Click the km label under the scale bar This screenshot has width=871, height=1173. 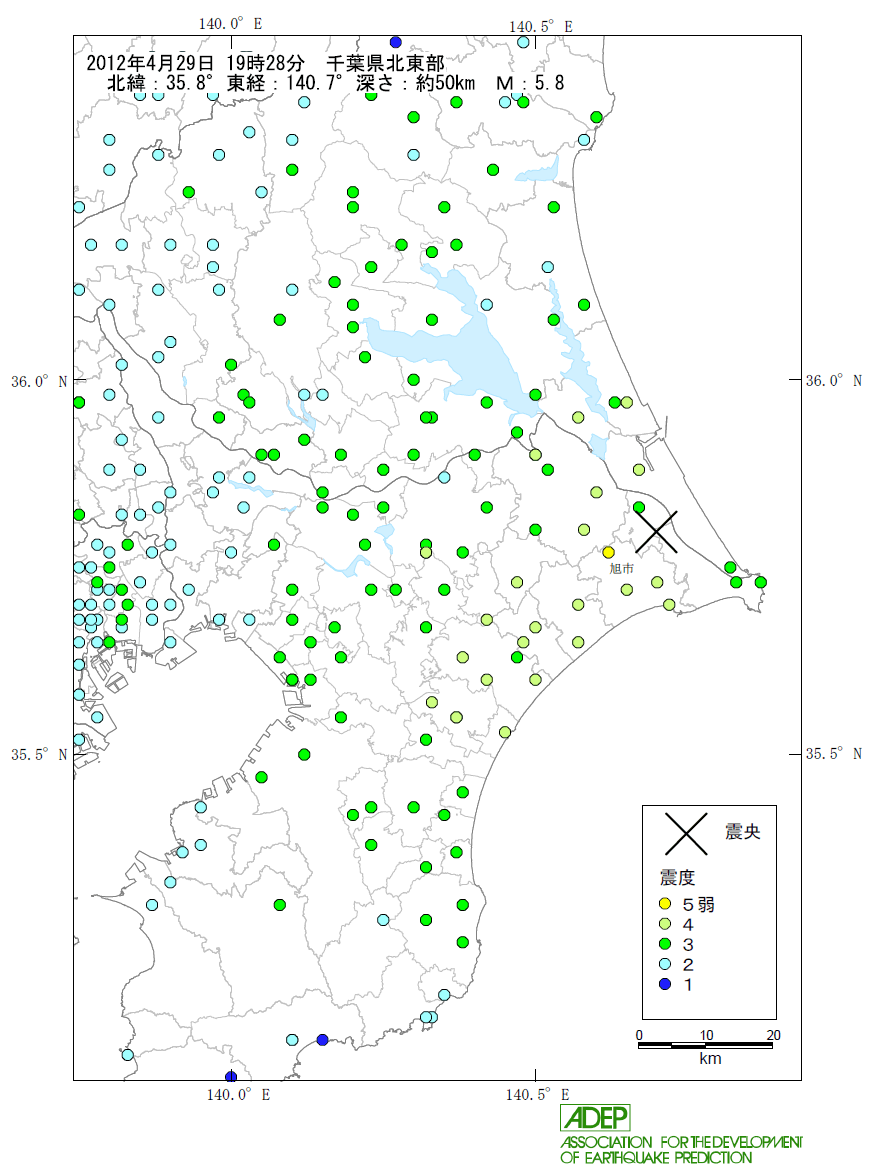point(710,1059)
